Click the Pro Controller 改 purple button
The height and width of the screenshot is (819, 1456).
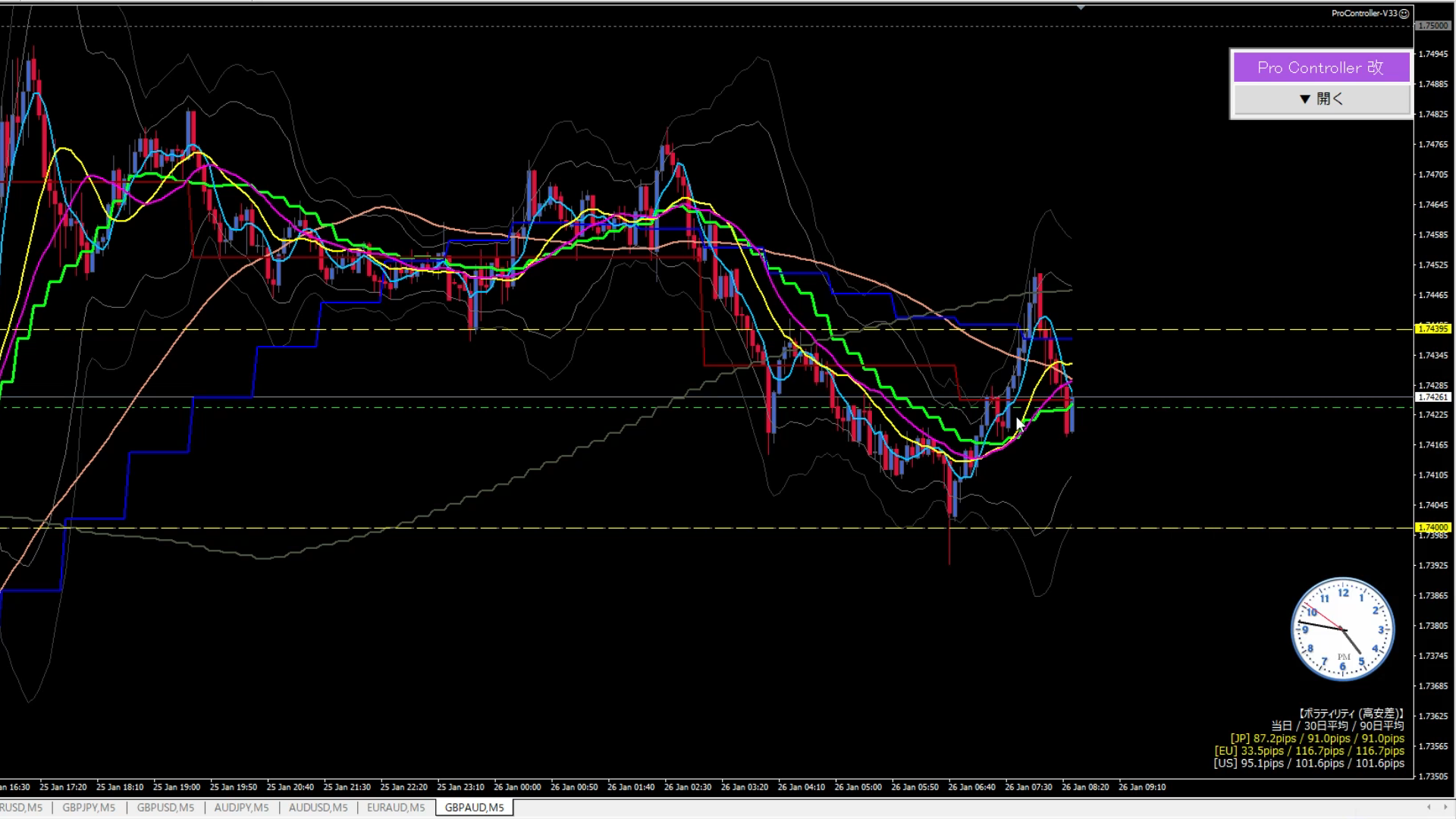1320,67
